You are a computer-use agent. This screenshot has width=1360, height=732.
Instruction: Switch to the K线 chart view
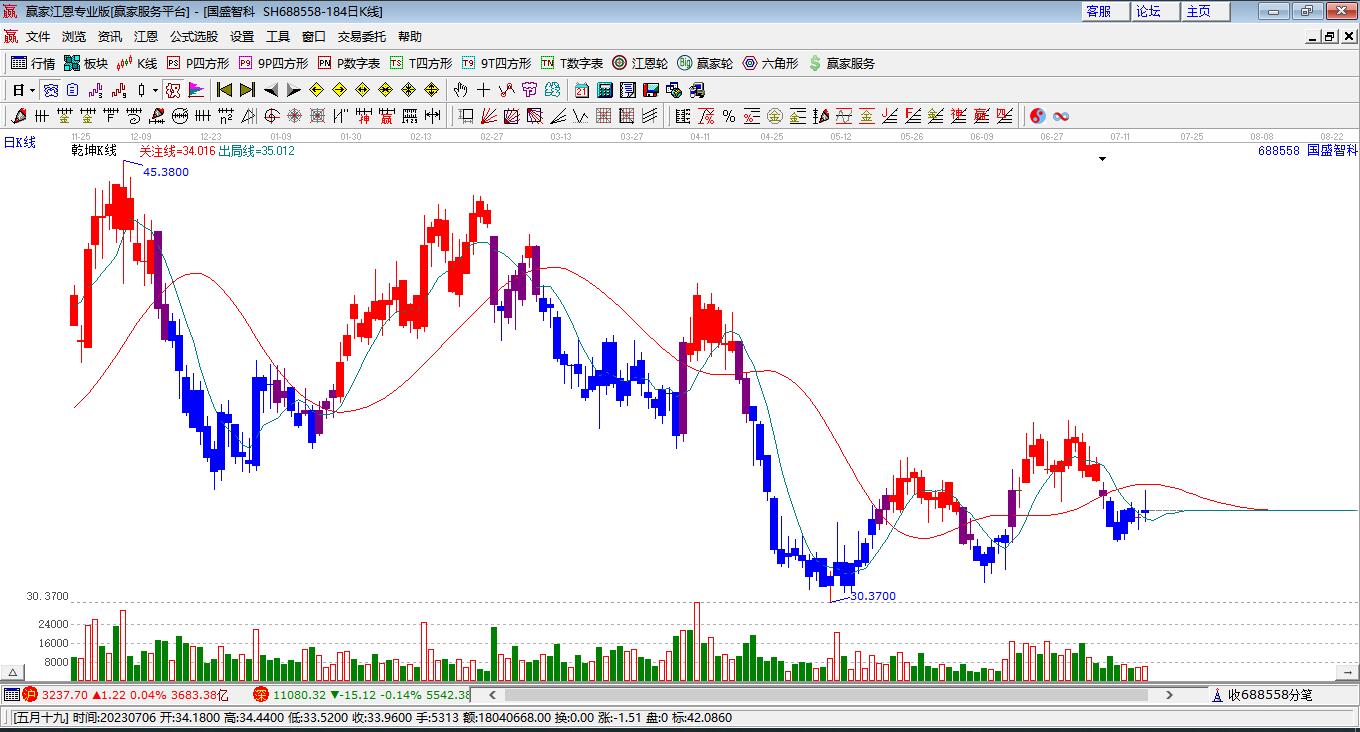(x=137, y=63)
